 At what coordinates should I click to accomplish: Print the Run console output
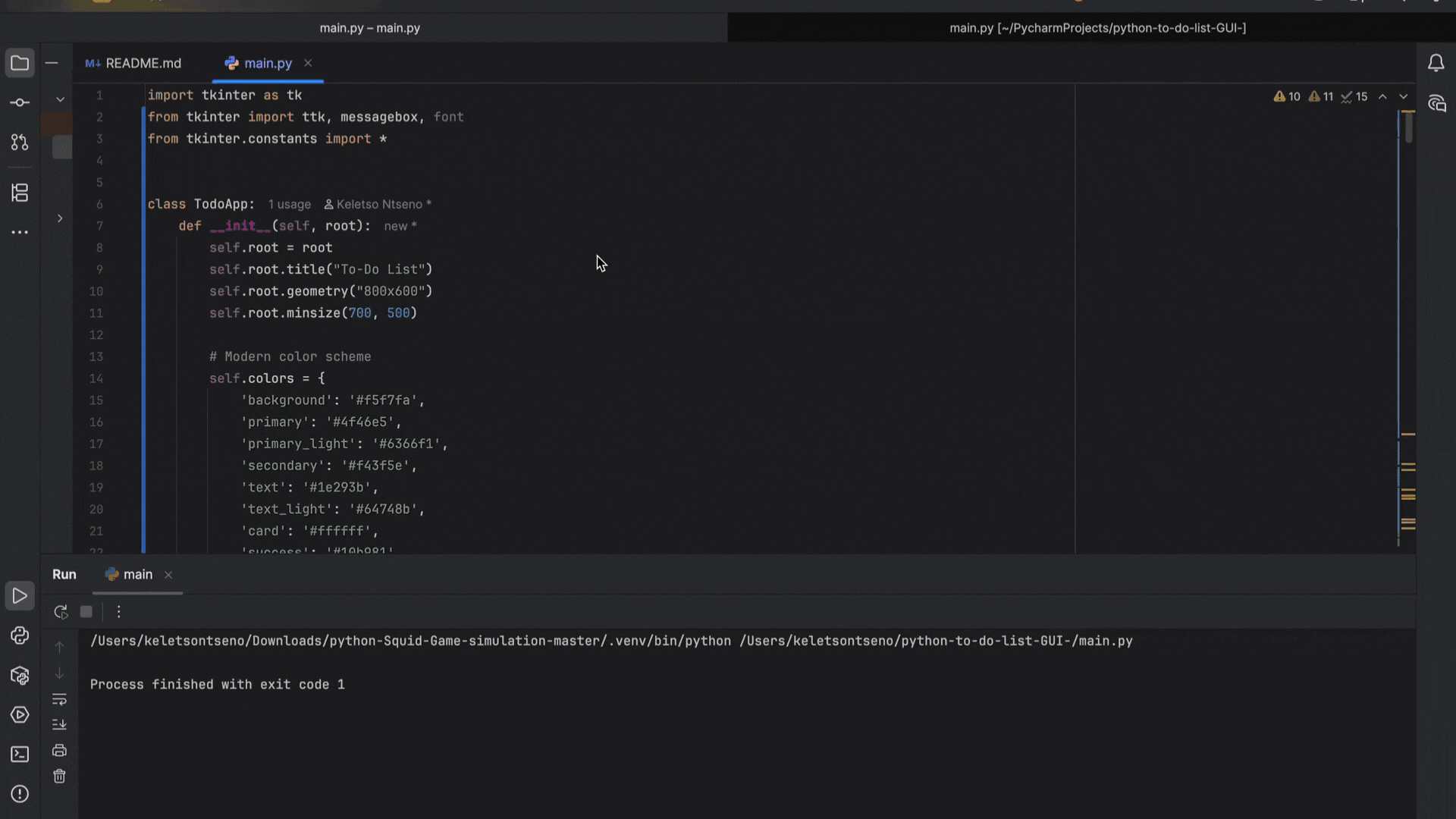tap(59, 751)
